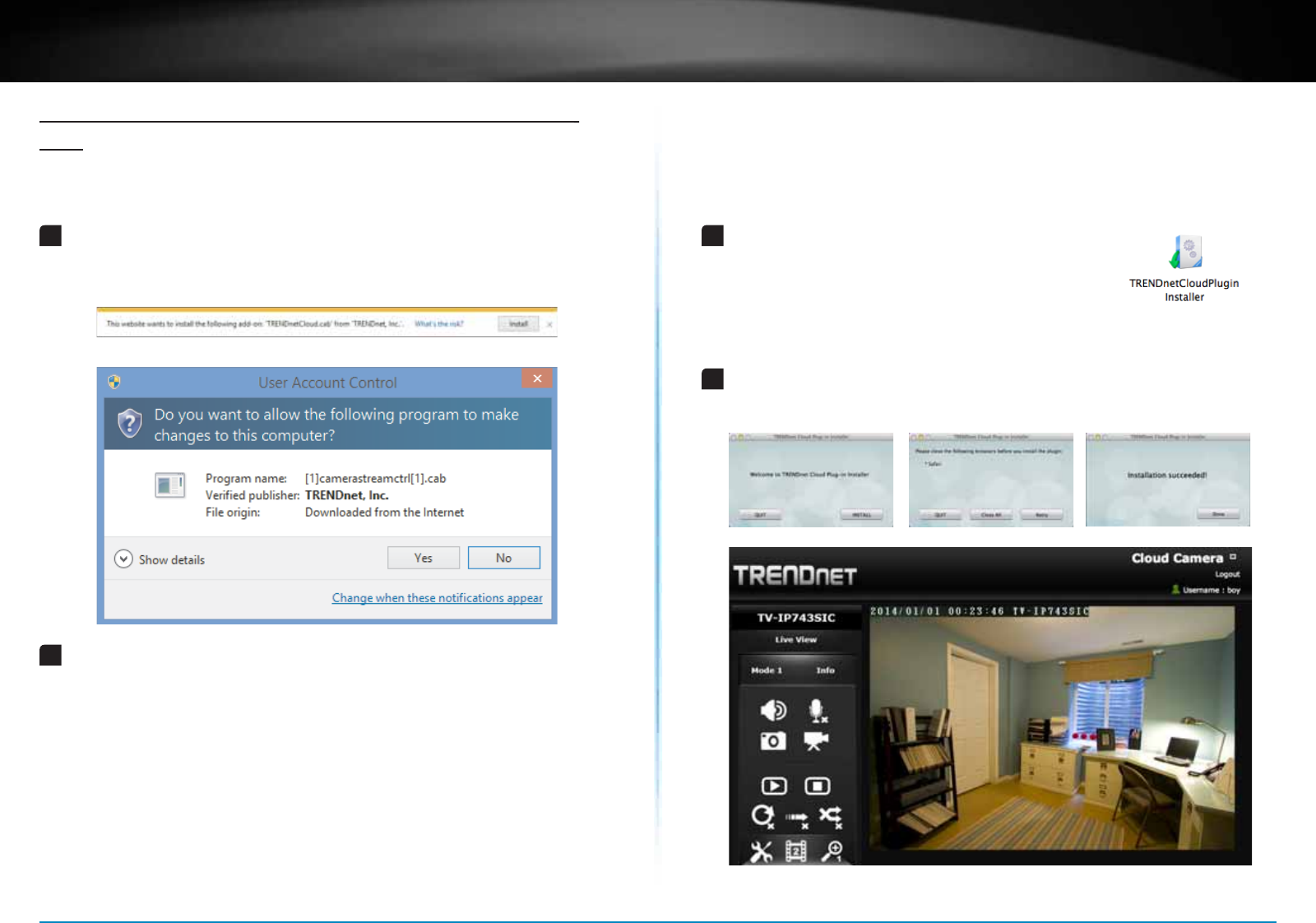Open the Info tab

825,670
